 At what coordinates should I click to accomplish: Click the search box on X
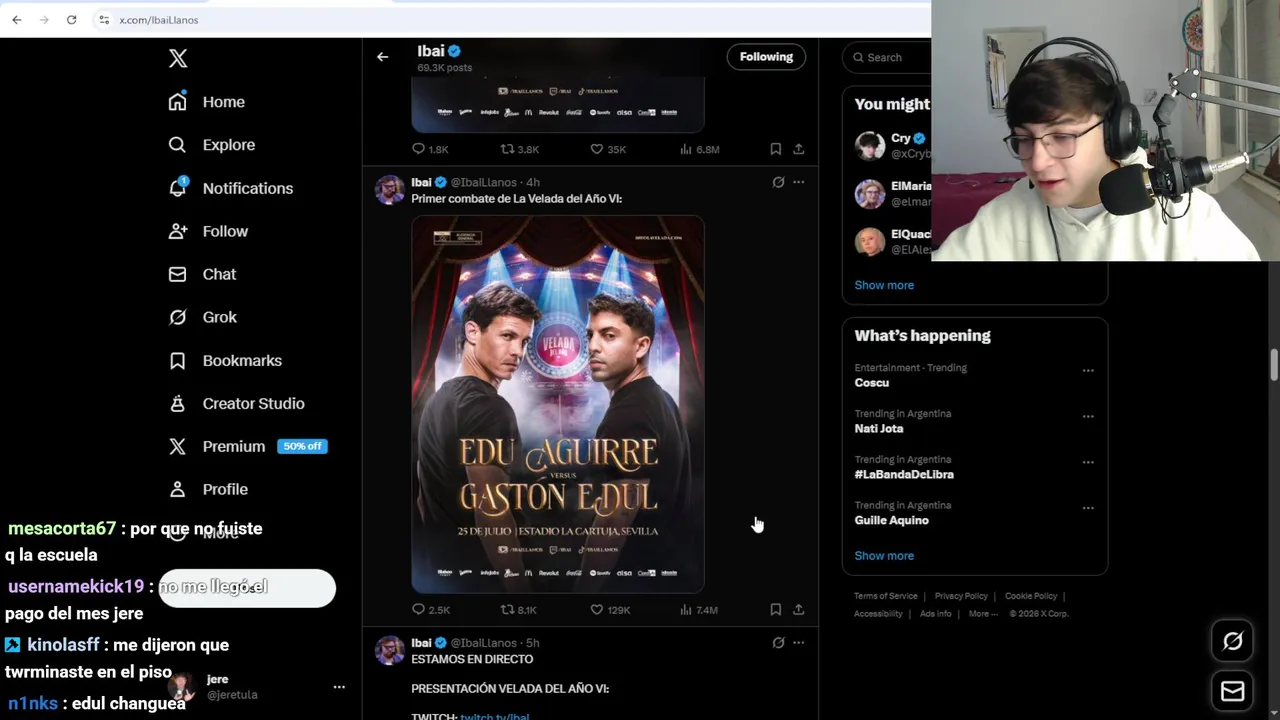tap(888, 57)
